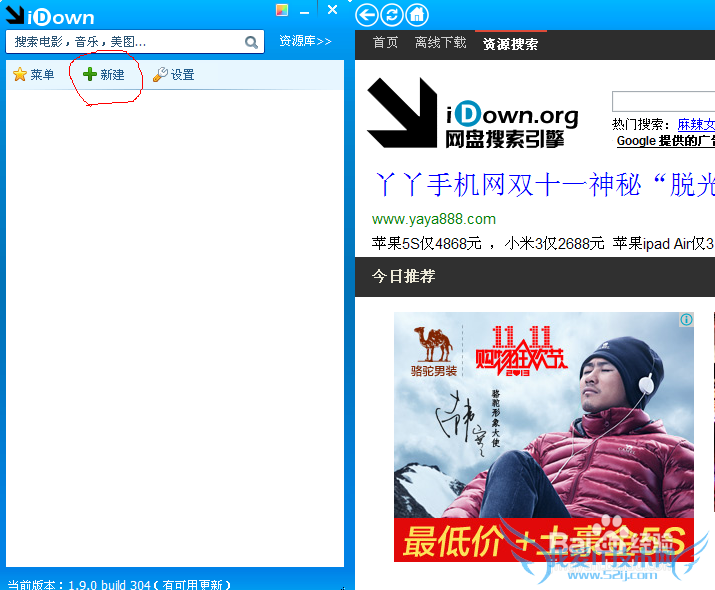Visit the www.yaya888.com link
This screenshot has height=590, width=715.
tap(434, 219)
